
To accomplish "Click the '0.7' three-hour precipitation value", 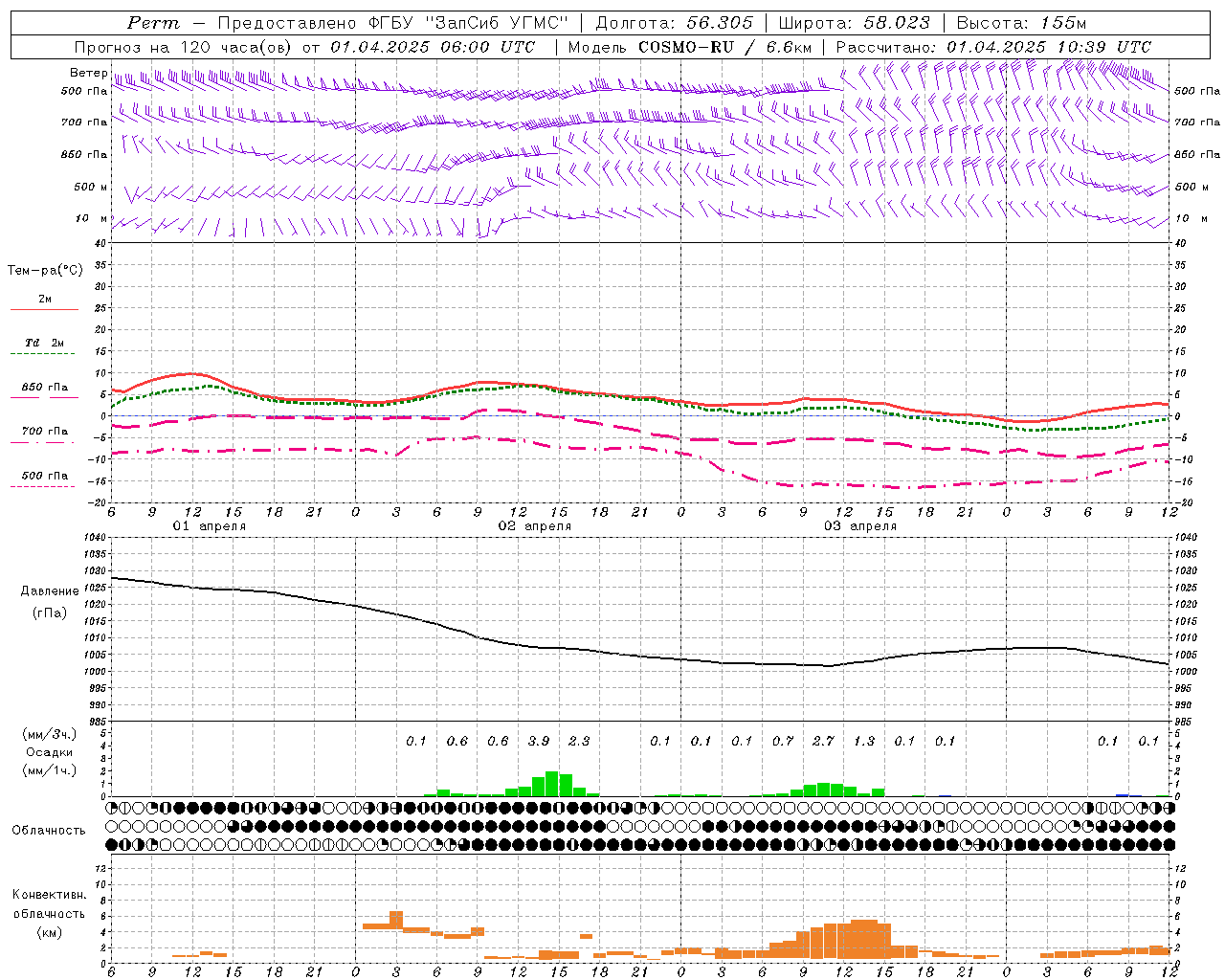I will 783,741.
